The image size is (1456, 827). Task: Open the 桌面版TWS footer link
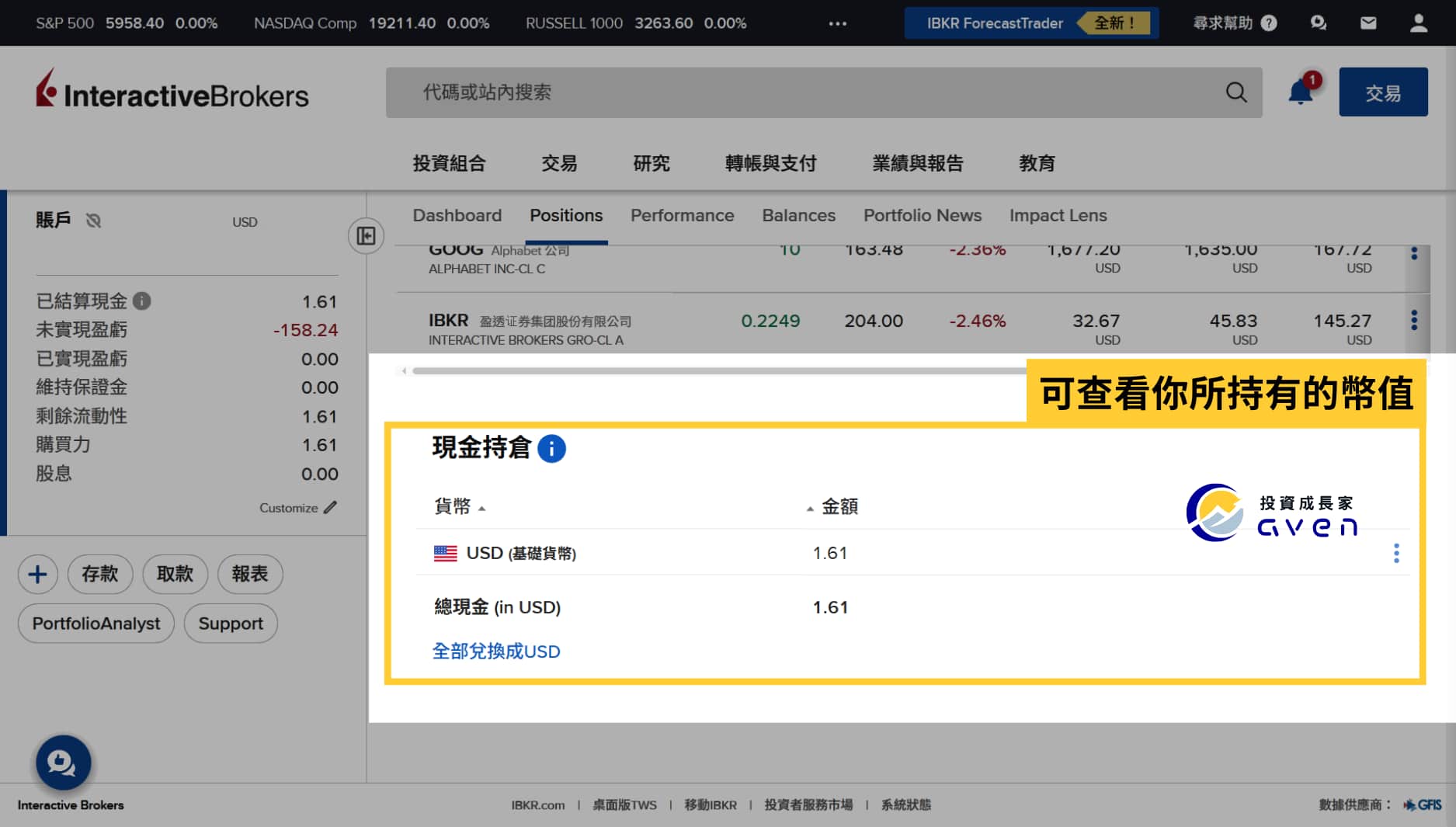click(x=624, y=805)
